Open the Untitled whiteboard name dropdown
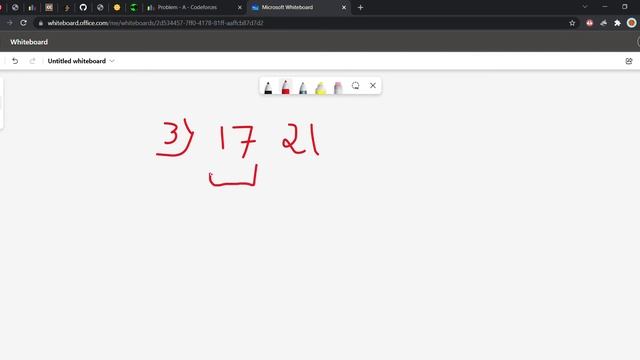 point(112,61)
